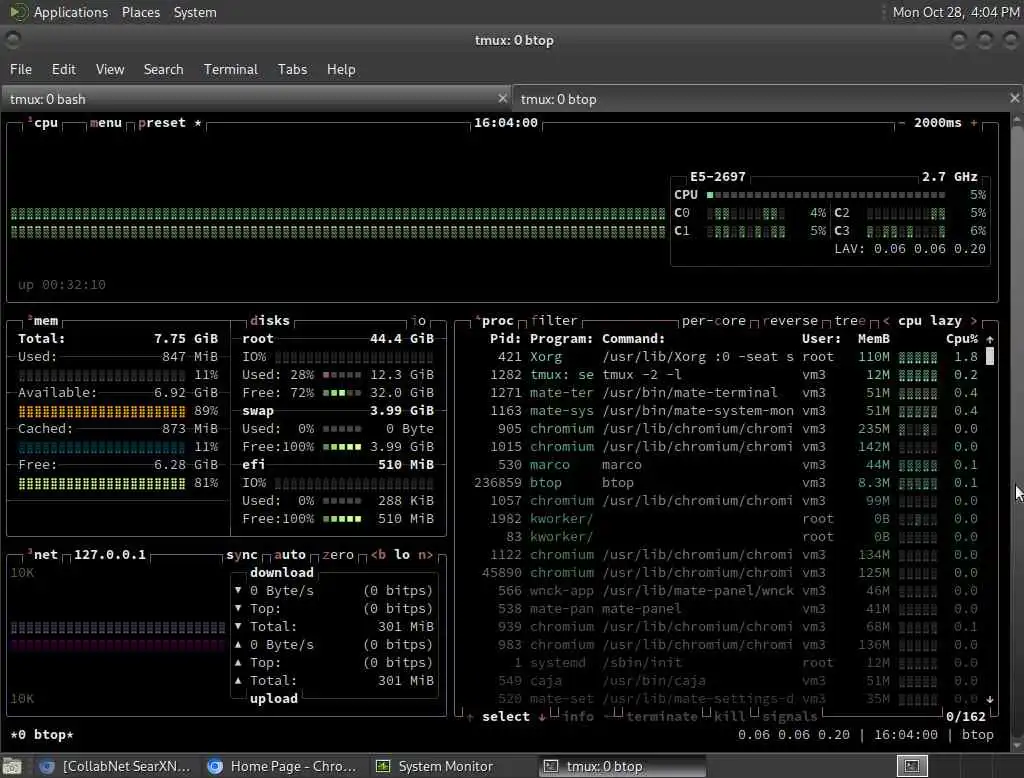
Task: Toggle the mem box header
Action: [43, 321]
